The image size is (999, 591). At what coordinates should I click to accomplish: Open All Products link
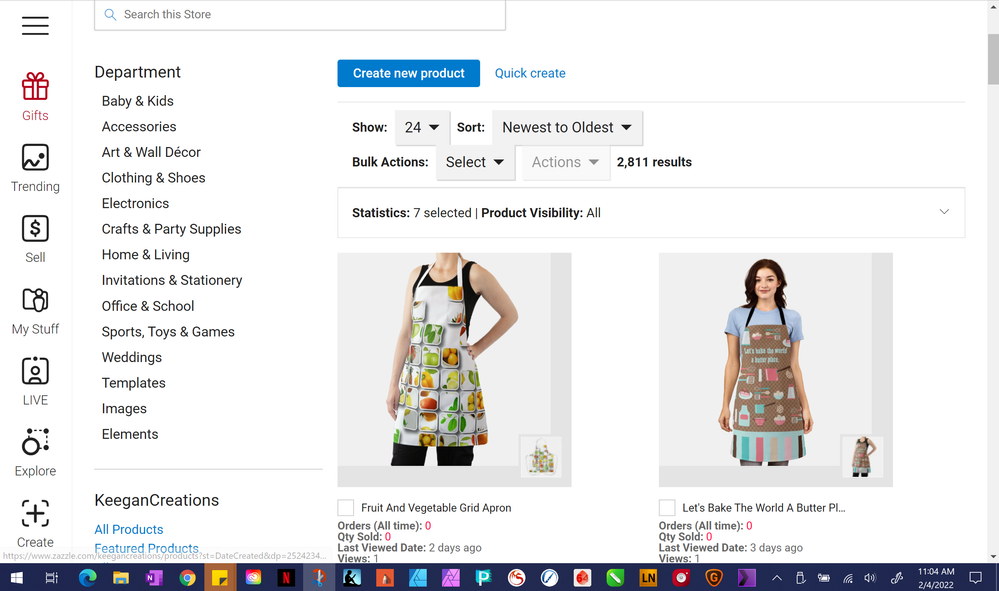[x=129, y=529]
